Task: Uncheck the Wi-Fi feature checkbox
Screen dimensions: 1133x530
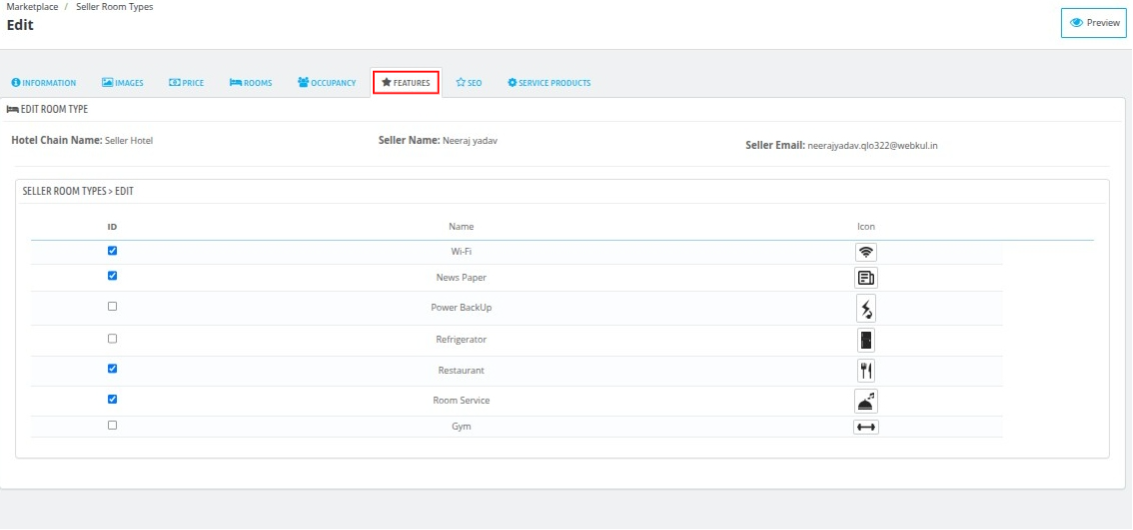Action: 112,251
